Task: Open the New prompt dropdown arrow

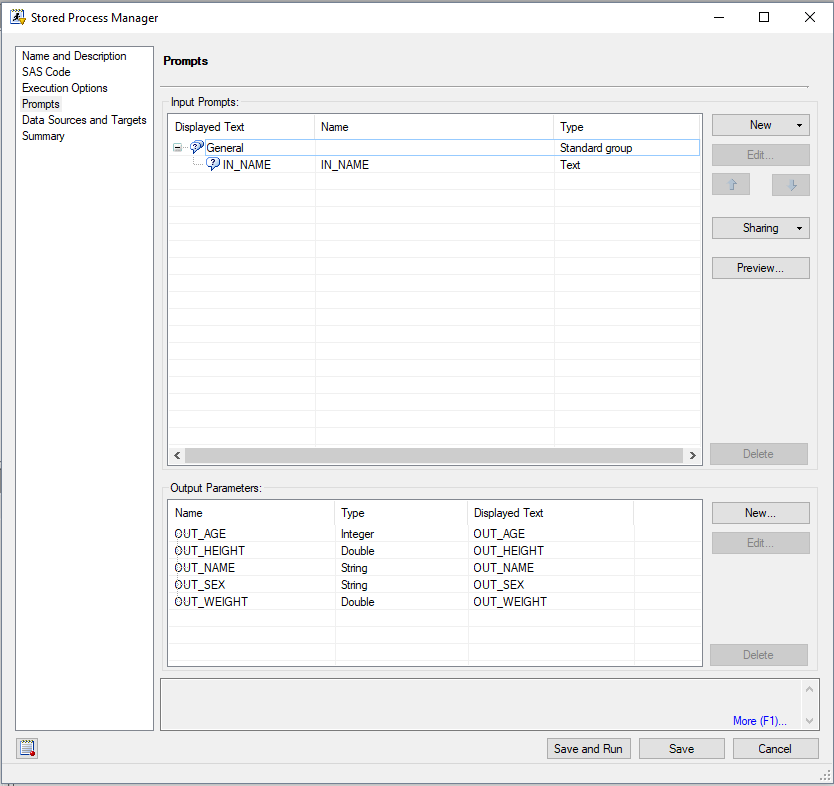Action: [x=800, y=124]
